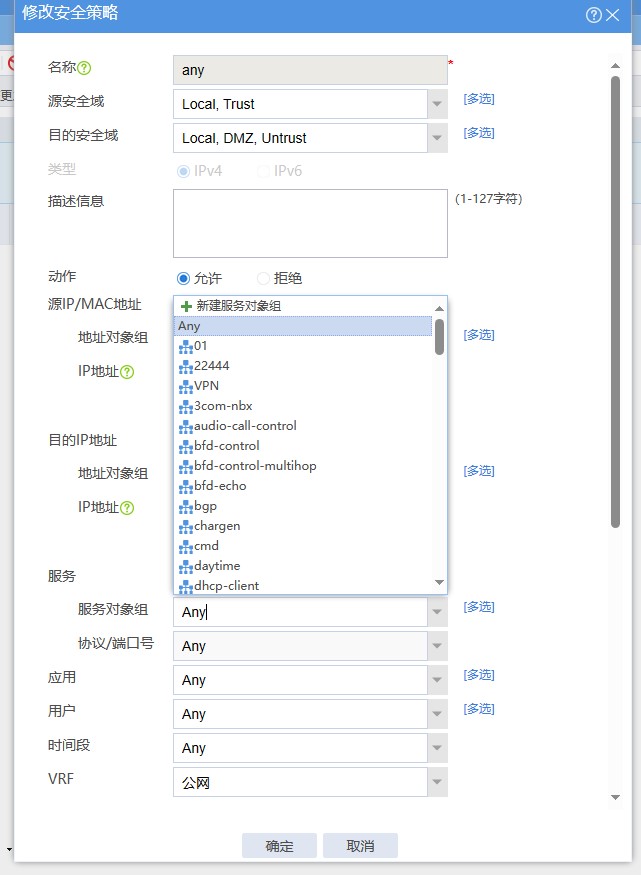Select the IPv4 type radio button
Screen dimensions: 641x875
183,171
